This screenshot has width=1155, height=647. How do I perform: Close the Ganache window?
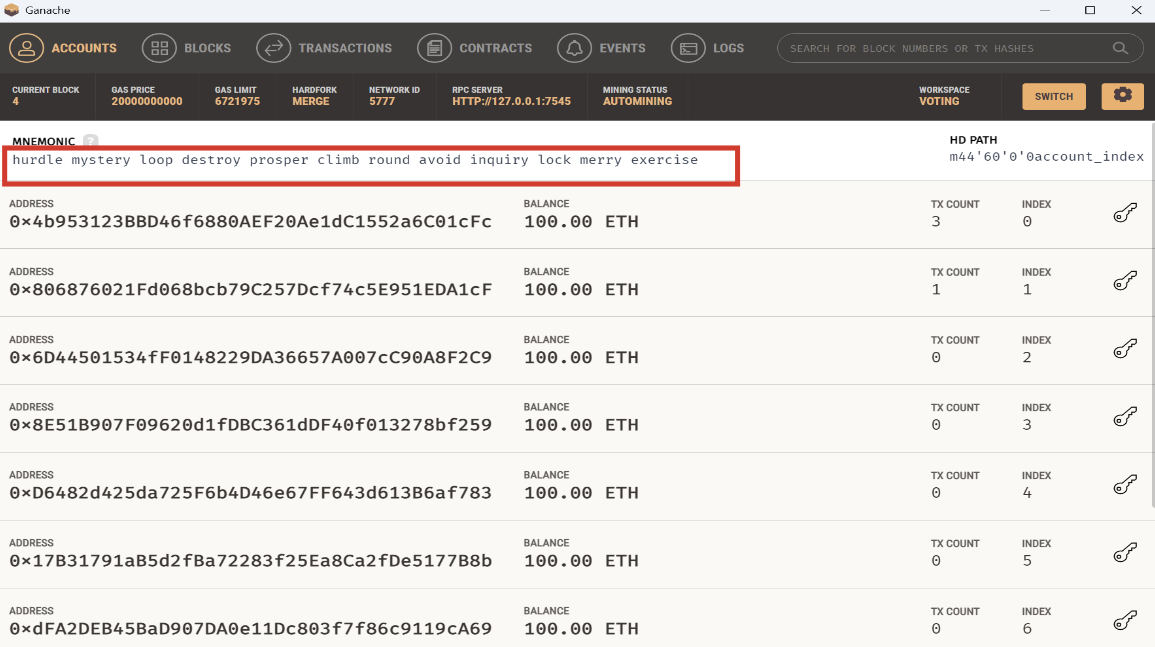(x=1136, y=10)
